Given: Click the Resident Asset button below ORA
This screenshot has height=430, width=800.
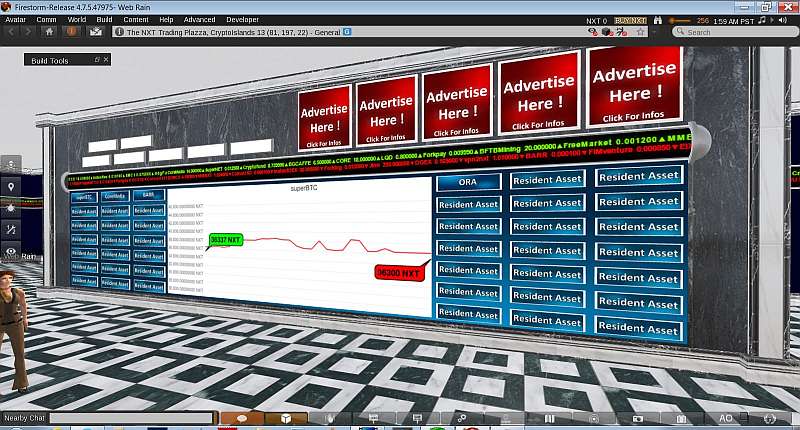Looking at the screenshot, I should (x=468, y=205).
